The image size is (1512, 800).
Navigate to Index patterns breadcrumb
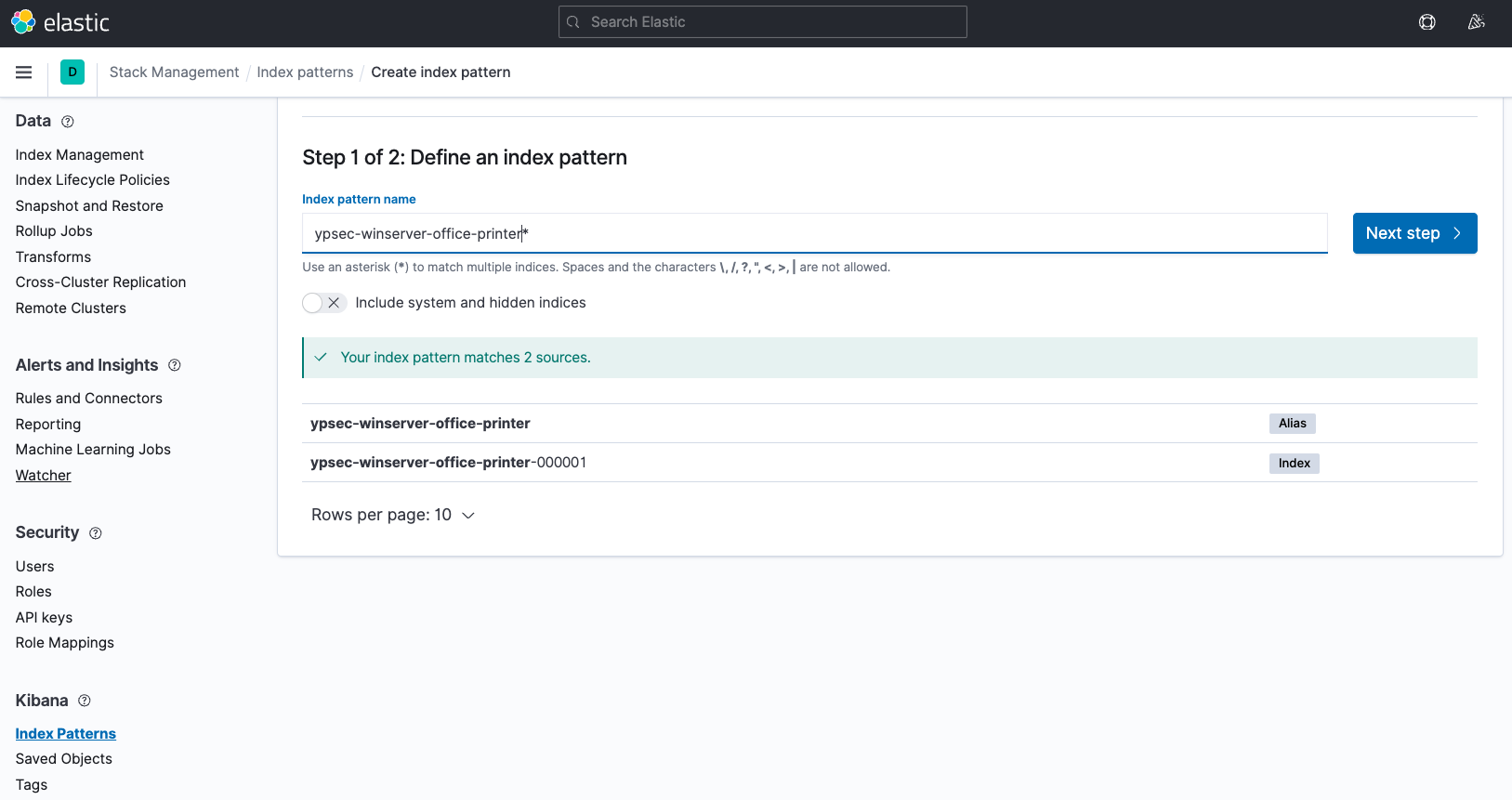[305, 72]
